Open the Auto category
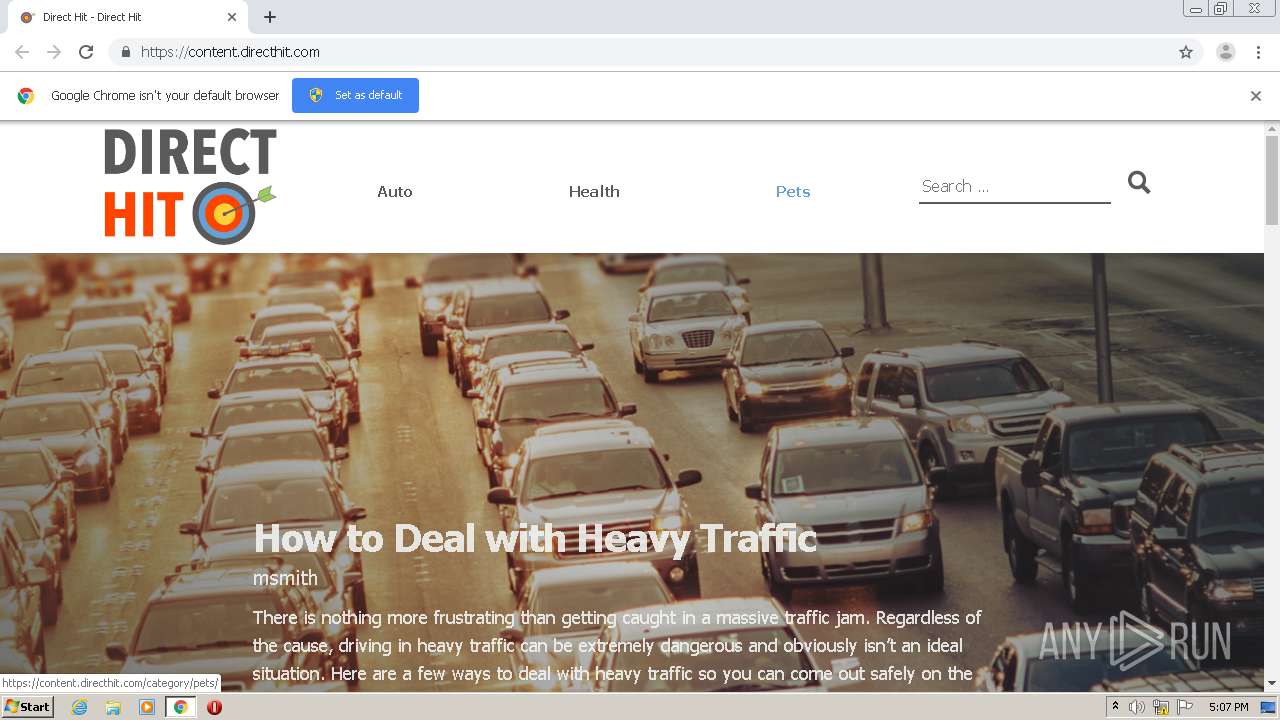 395,191
